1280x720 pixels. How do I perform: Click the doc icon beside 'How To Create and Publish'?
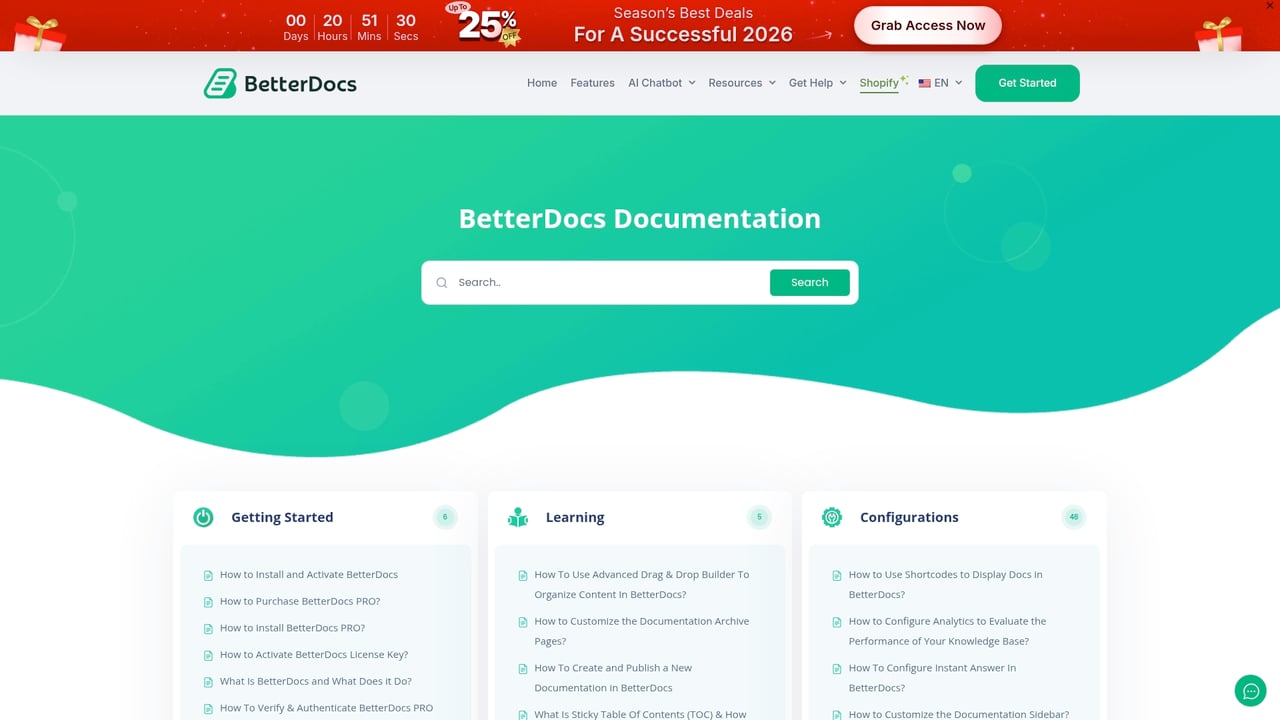point(522,668)
